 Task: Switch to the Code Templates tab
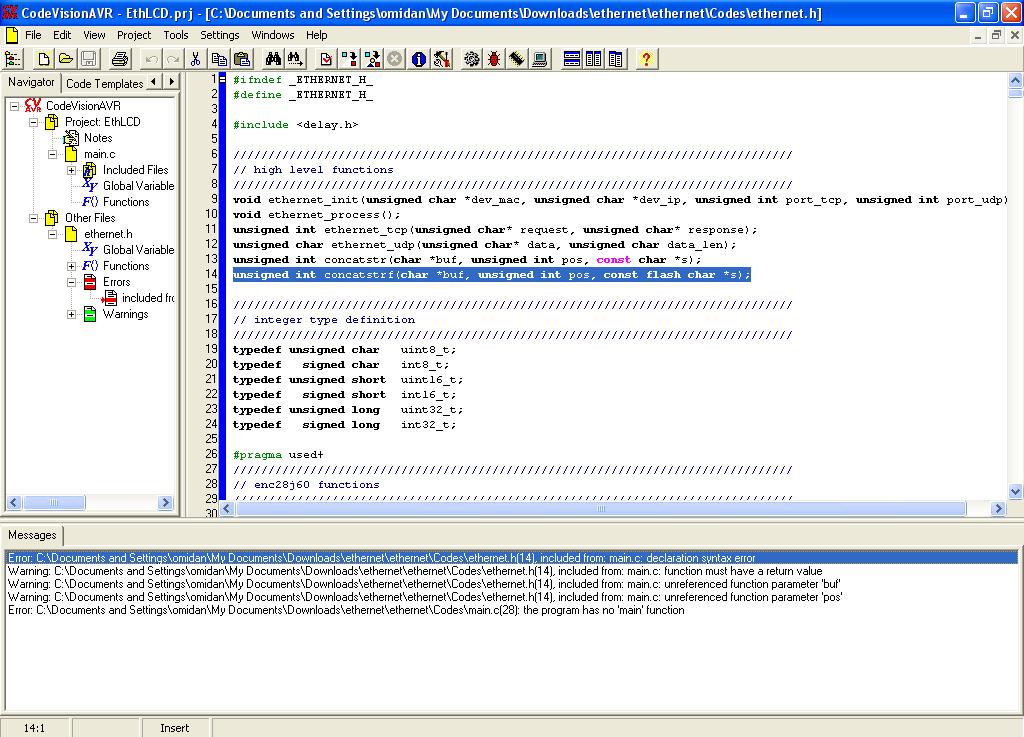pyautogui.click(x=104, y=84)
